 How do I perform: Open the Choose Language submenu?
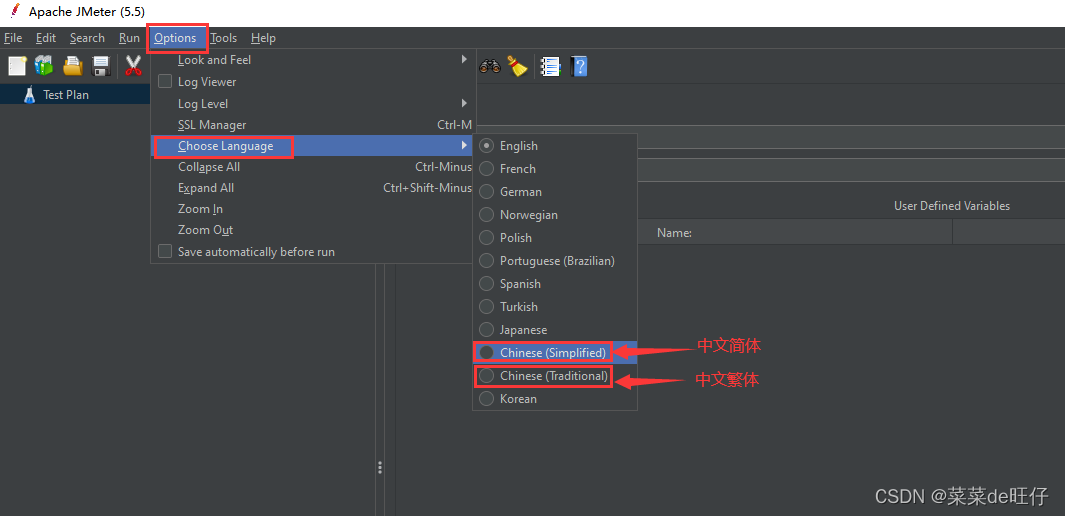(313, 146)
